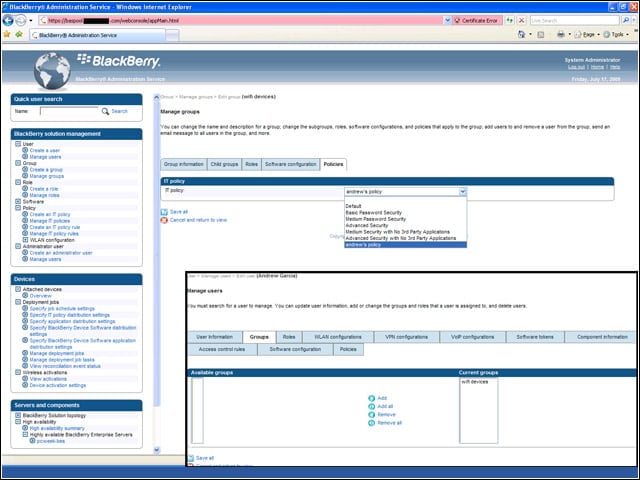The width and height of the screenshot is (640, 480).
Task: Click the Add arrow icon between group lists
Action: pos(371,398)
